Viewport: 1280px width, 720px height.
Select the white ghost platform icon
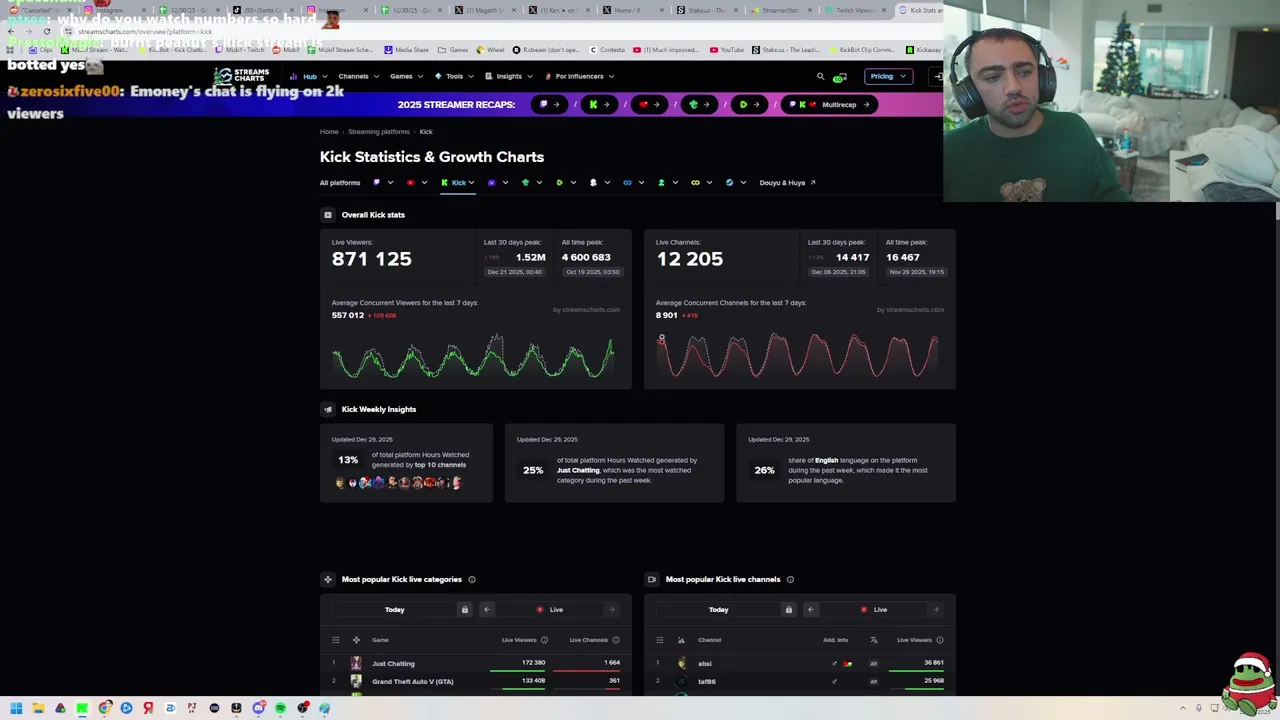[593, 183]
